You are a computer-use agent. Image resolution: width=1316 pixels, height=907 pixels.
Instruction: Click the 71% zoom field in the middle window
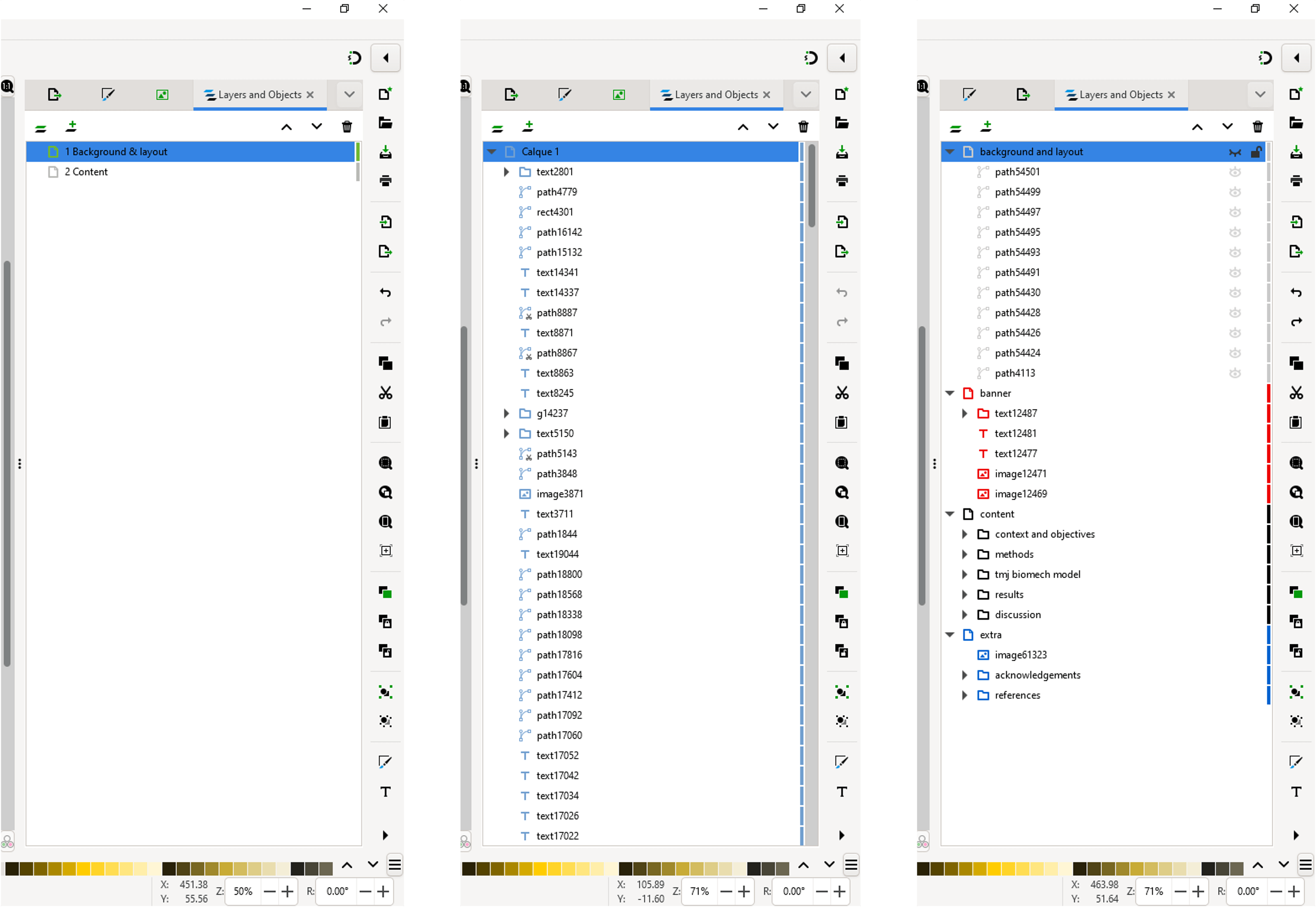[x=699, y=891]
